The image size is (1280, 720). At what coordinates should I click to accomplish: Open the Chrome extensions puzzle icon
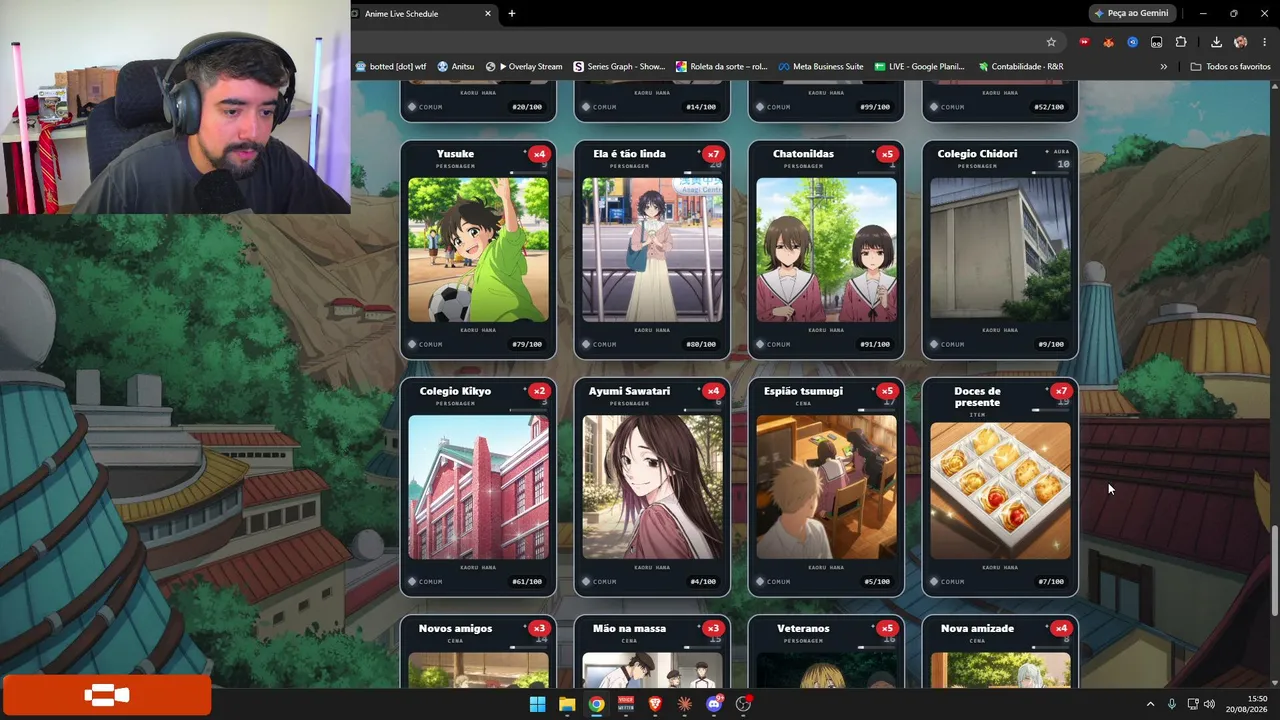pyautogui.click(x=1181, y=42)
